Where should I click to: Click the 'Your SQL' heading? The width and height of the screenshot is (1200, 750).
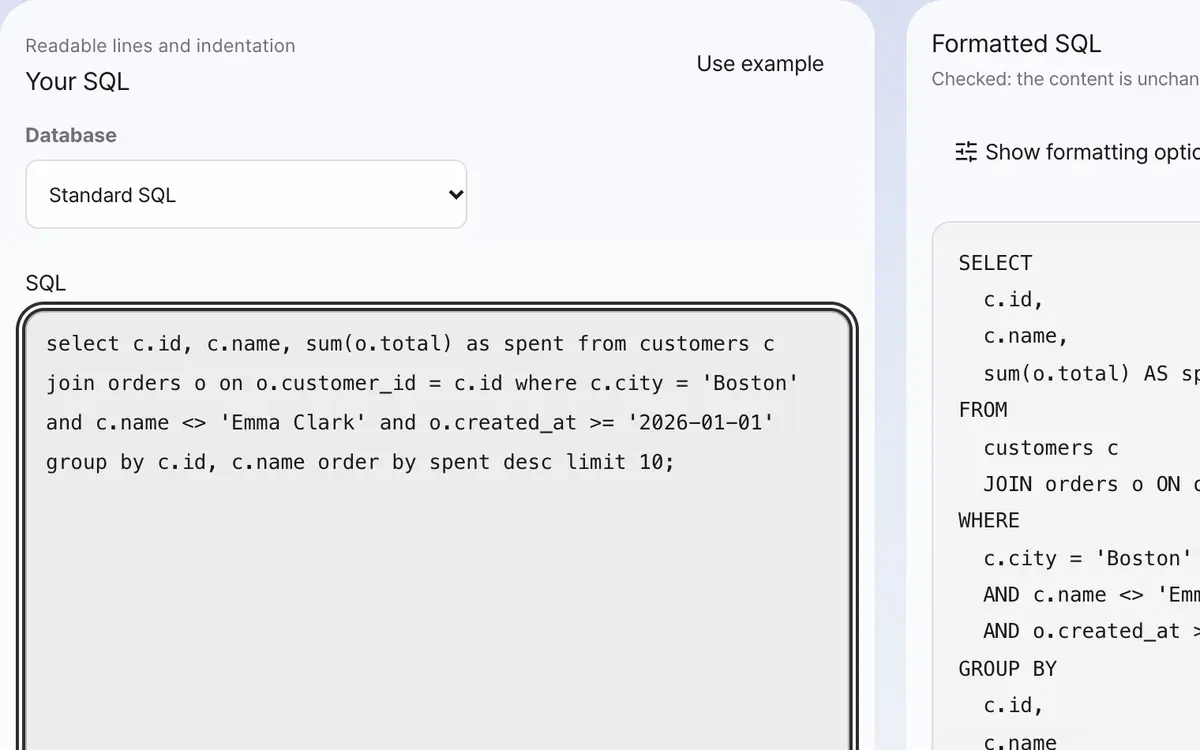click(77, 82)
